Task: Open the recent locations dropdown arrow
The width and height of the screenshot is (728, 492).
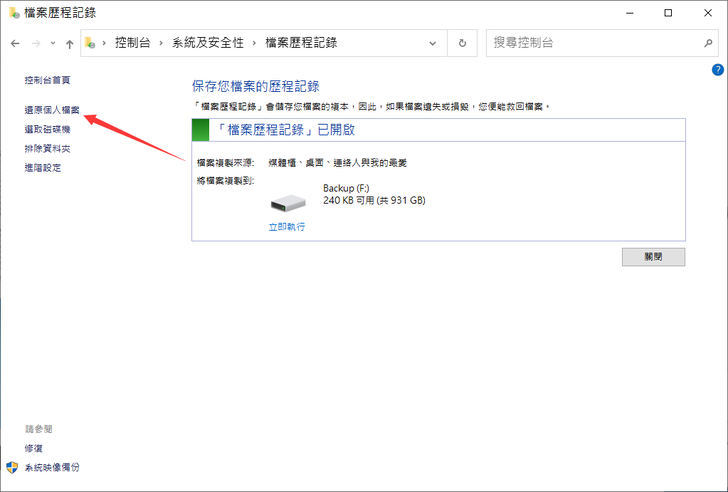Action: click(x=53, y=44)
